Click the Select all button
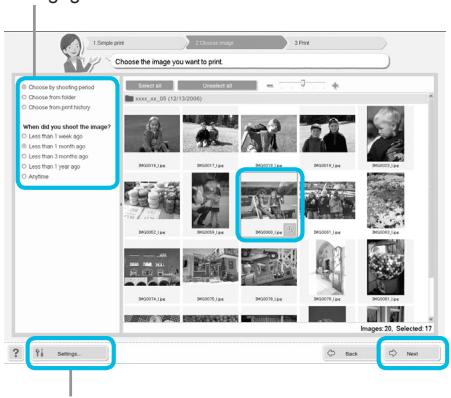Image resolution: width=451 pixels, height=398 pixels. coord(150,86)
